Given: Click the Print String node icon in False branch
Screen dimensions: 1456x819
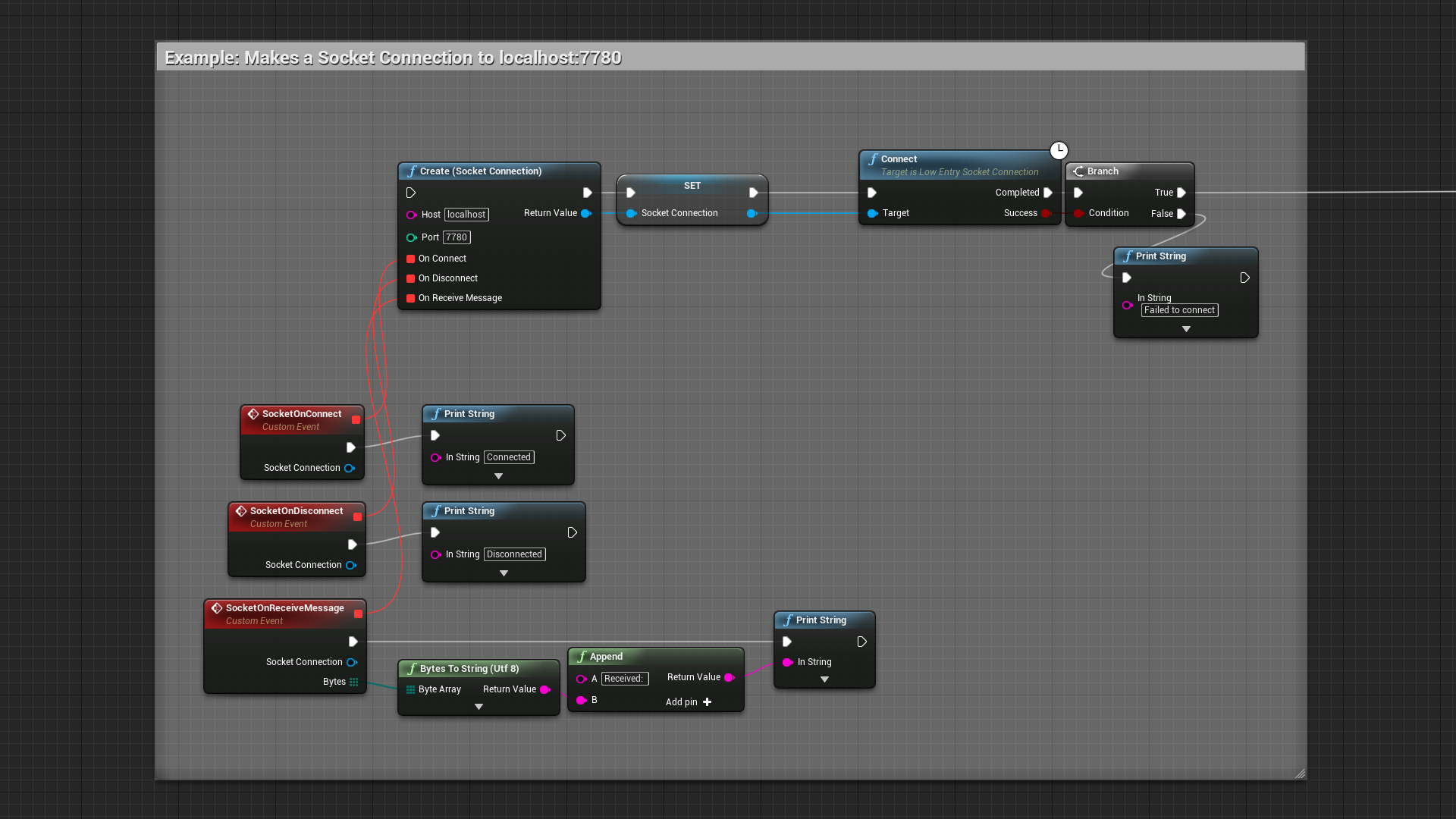Looking at the screenshot, I should (x=1127, y=255).
